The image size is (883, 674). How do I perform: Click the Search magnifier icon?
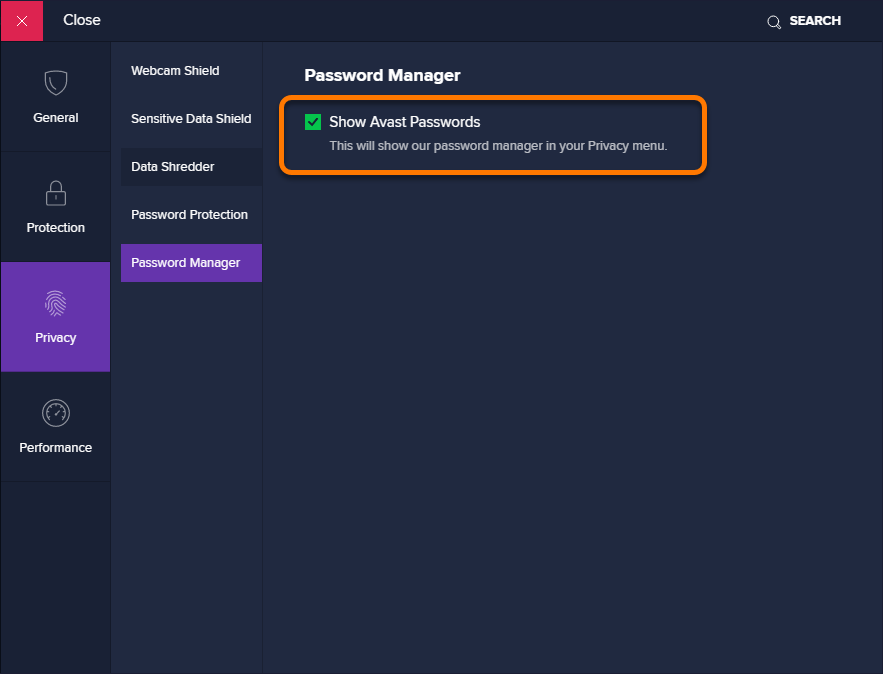tap(773, 20)
